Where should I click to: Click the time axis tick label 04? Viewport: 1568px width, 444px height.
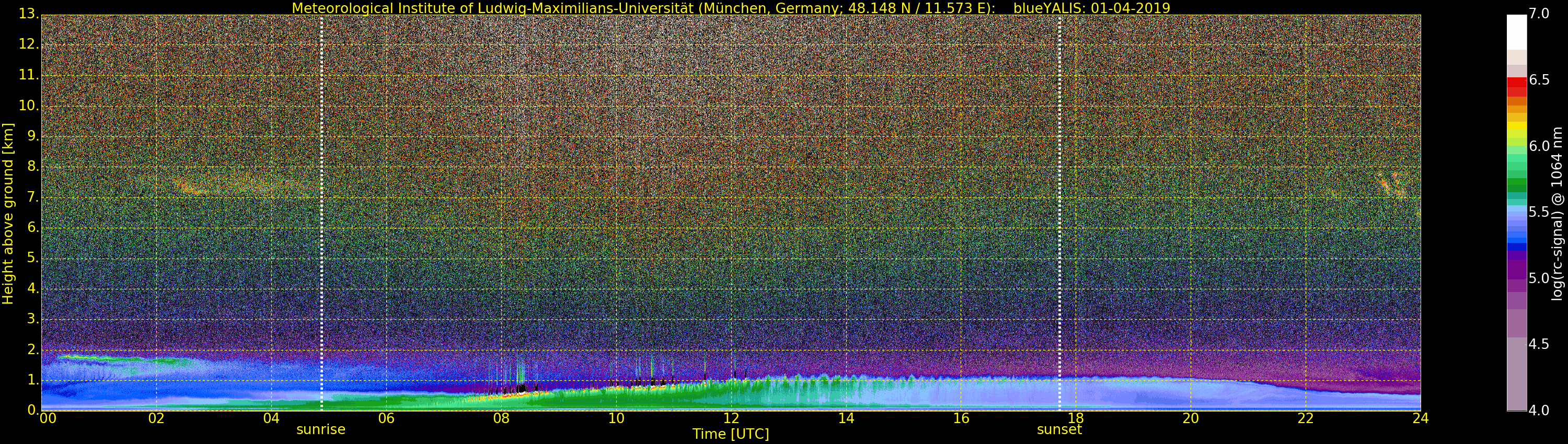(271, 418)
